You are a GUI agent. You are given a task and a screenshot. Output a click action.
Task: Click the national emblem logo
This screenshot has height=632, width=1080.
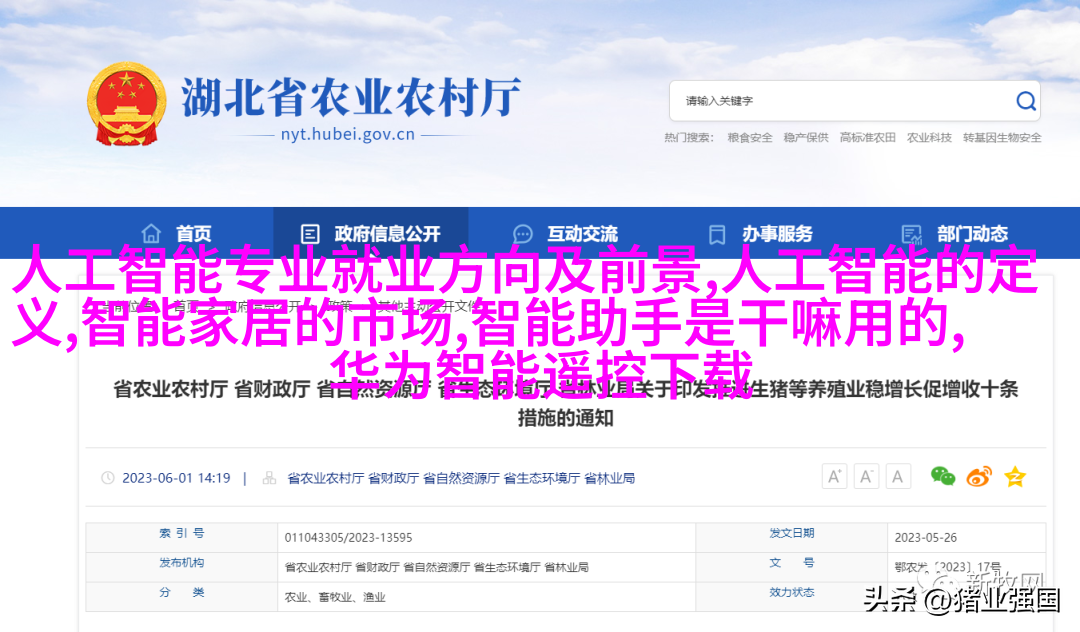pyautogui.click(x=127, y=104)
